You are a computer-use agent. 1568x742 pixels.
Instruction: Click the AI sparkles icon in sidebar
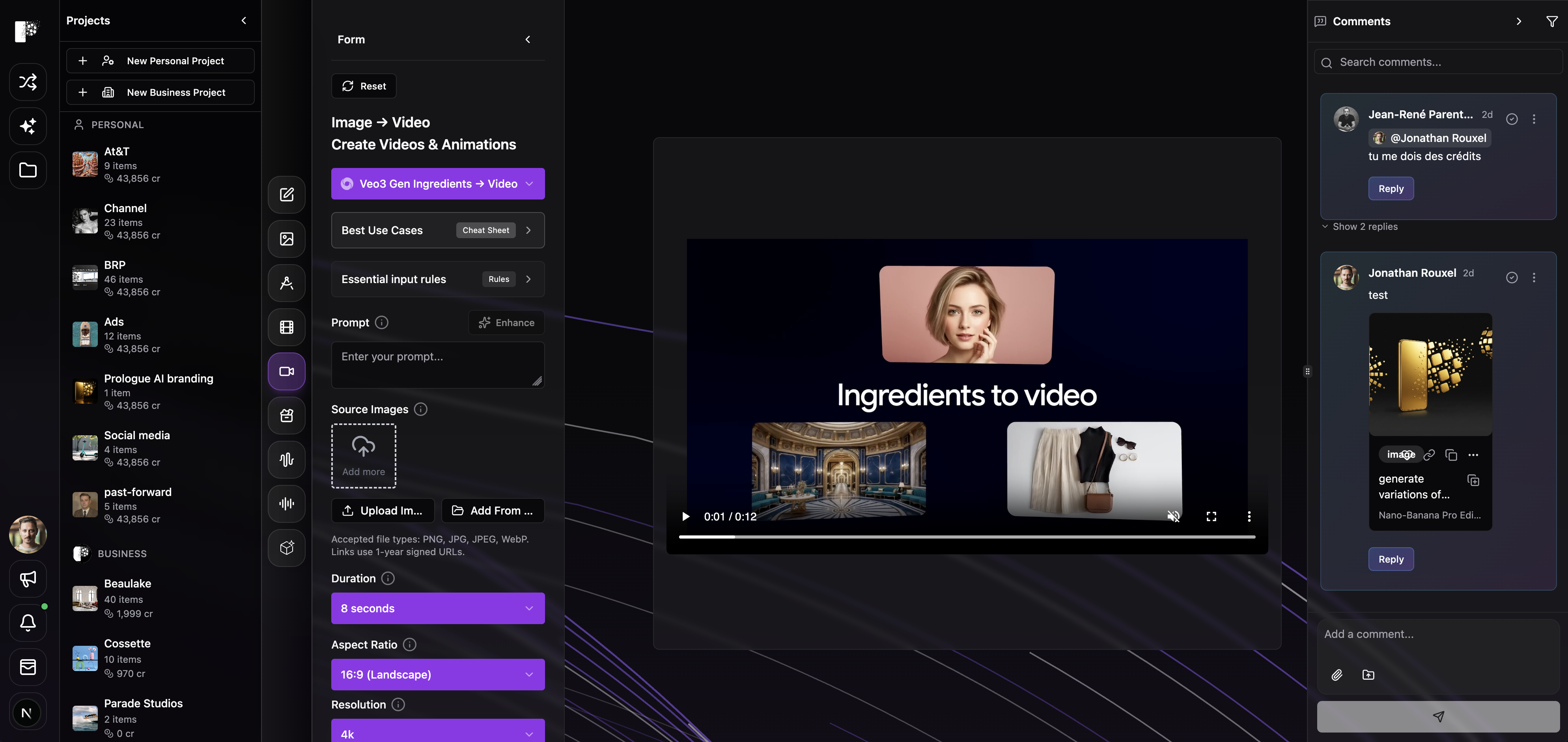click(27, 126)
